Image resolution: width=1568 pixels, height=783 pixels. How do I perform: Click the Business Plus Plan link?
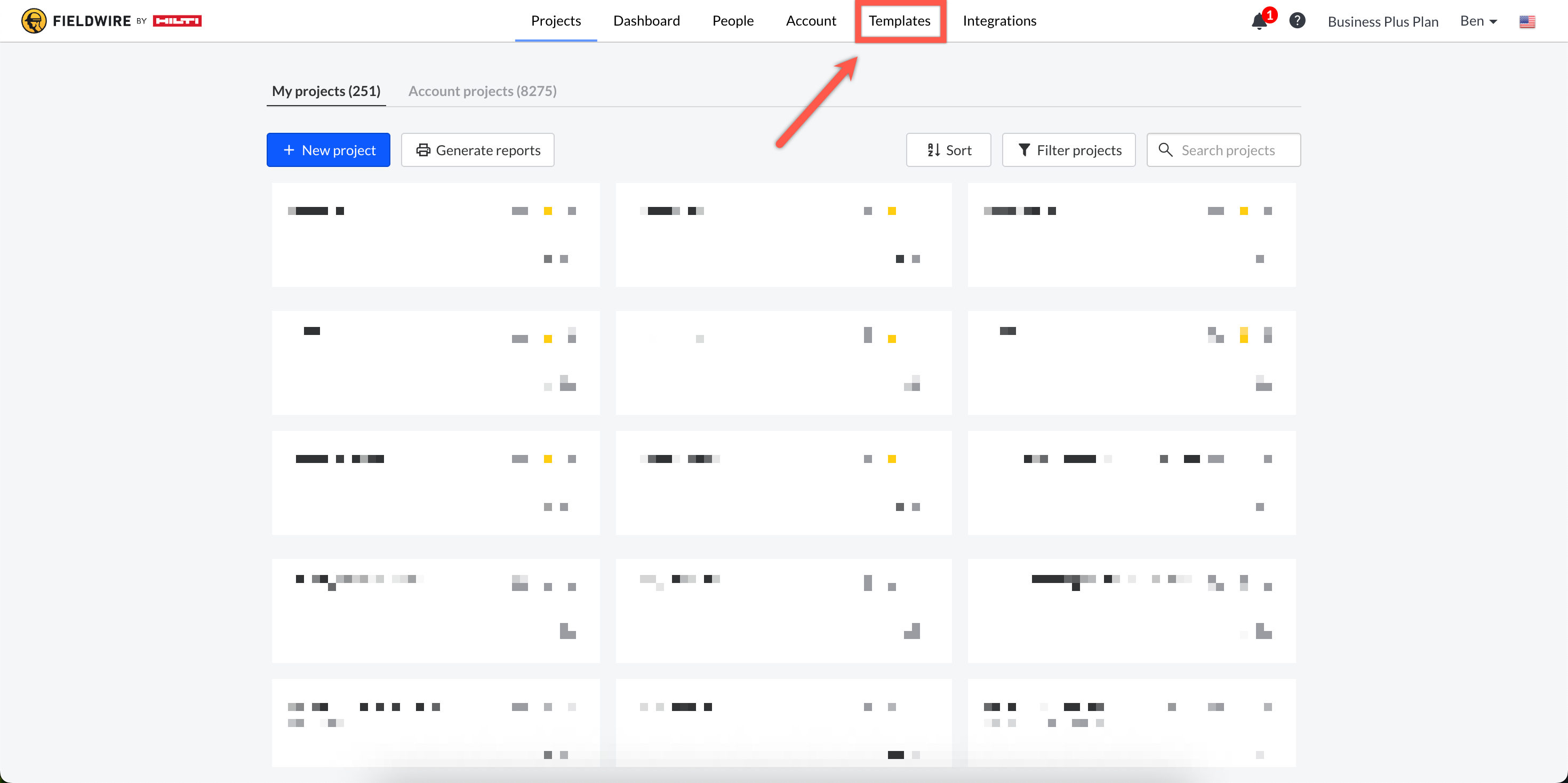pyautogui.click(x=1382, y=22)
